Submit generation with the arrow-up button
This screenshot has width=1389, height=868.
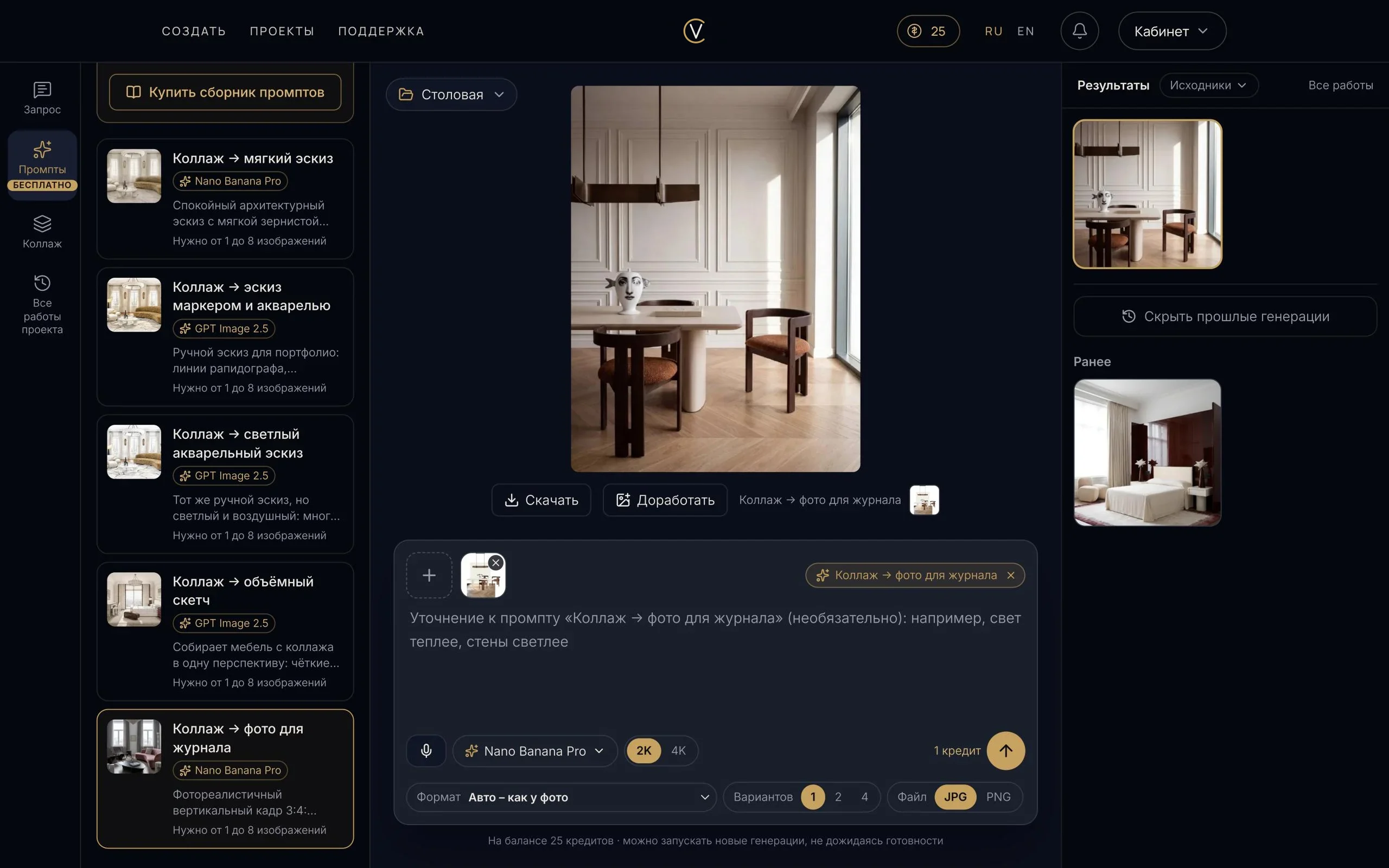[1005, 750]
